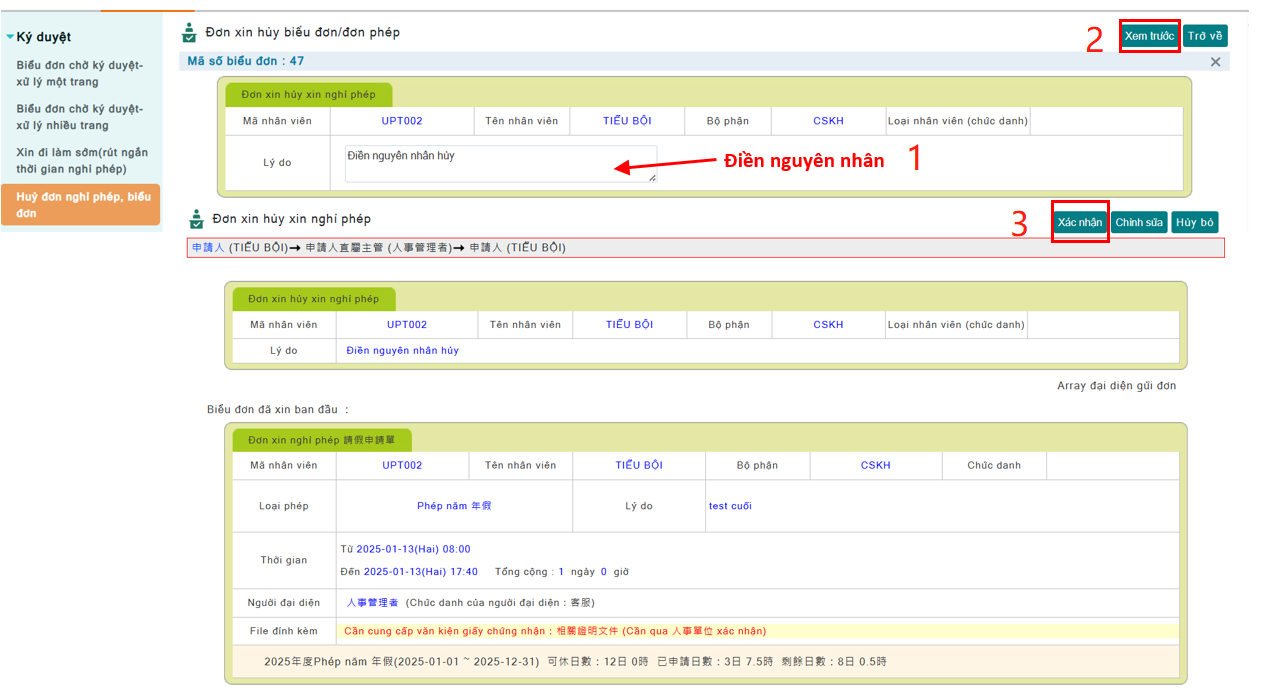Screen dimensions: 1274x695
Task: Select "Xin đi làm sớm" sidebar item
Action: point(78,160)
